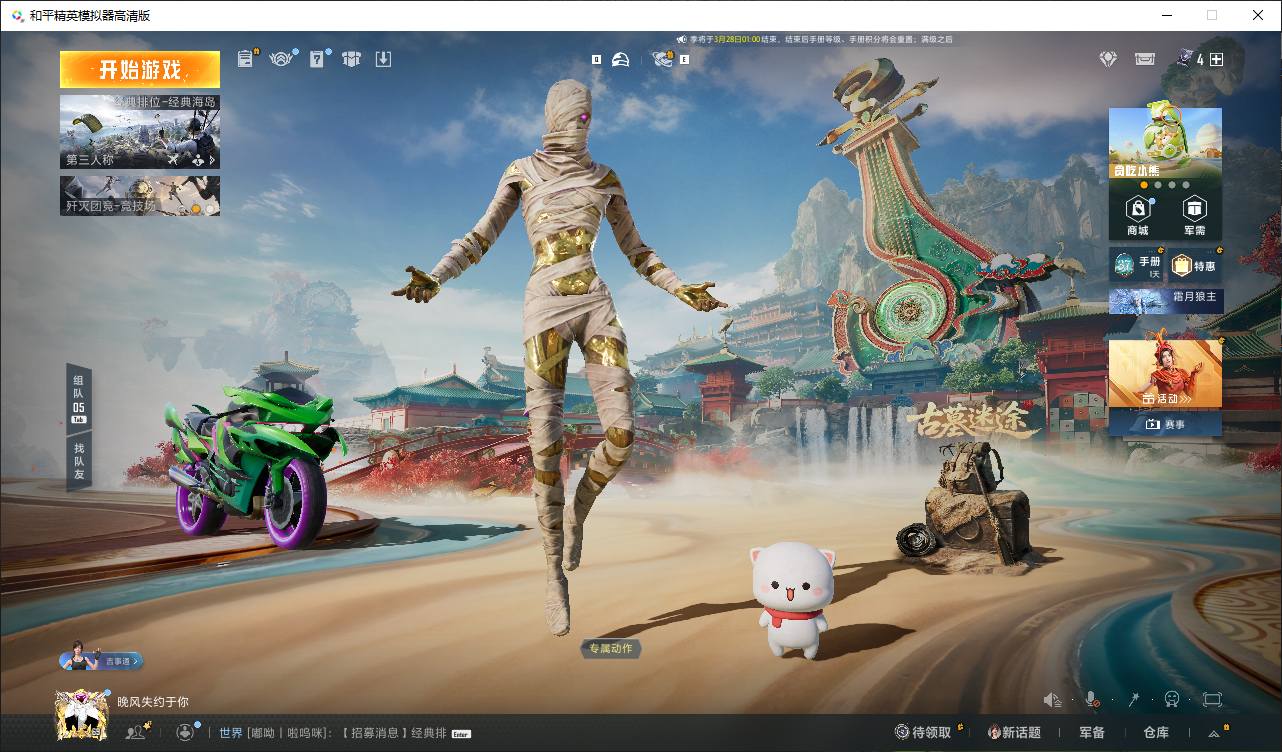
Task: Open the coupon ticket icon at top right
Action: 1145,59
